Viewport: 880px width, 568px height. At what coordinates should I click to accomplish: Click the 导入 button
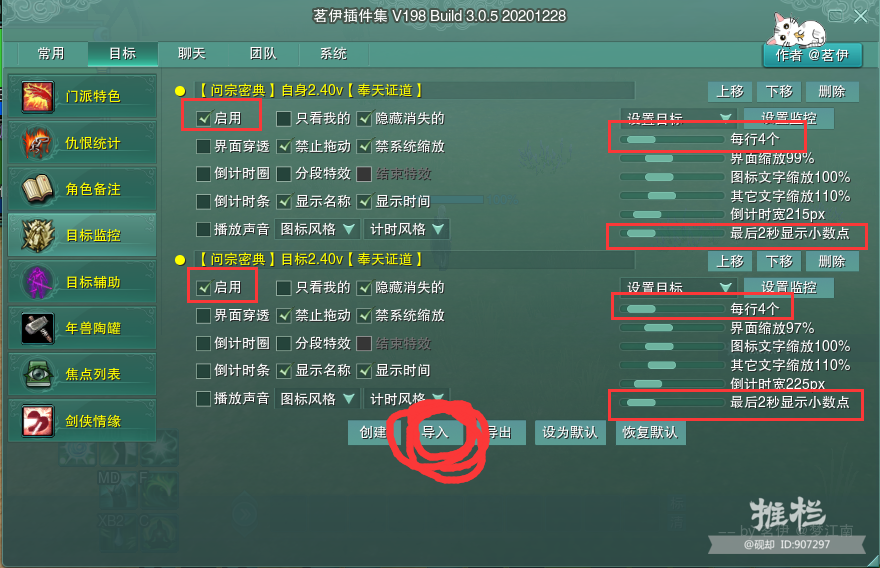pyautogui.click(x=436, y=432)
